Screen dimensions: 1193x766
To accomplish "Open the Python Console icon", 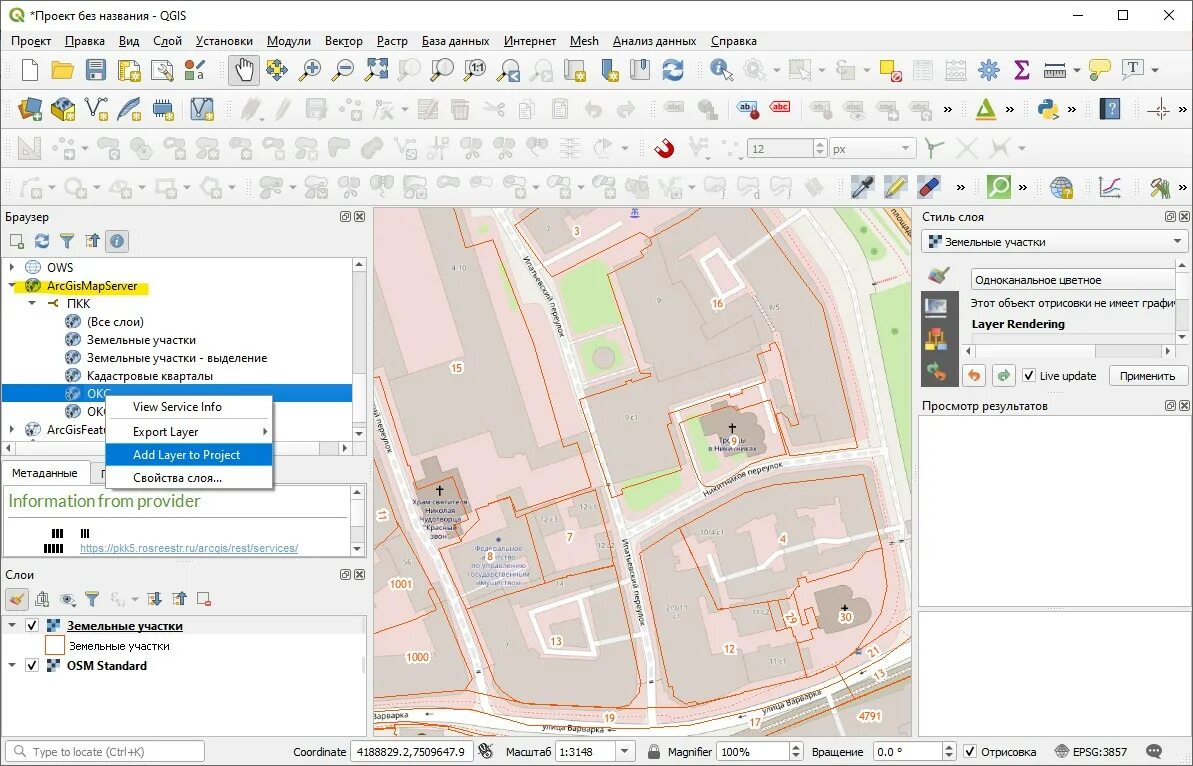I will (1048, 110).
